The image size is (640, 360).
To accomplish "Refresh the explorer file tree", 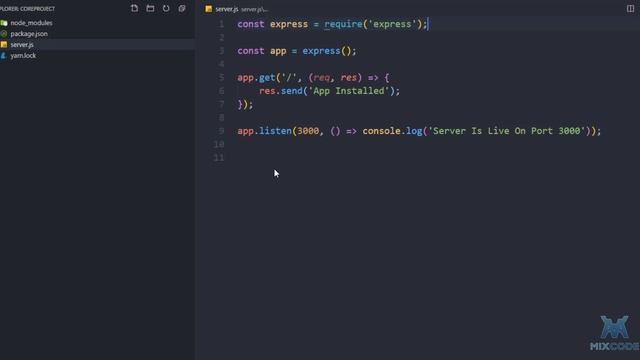I will coord(166,8).
